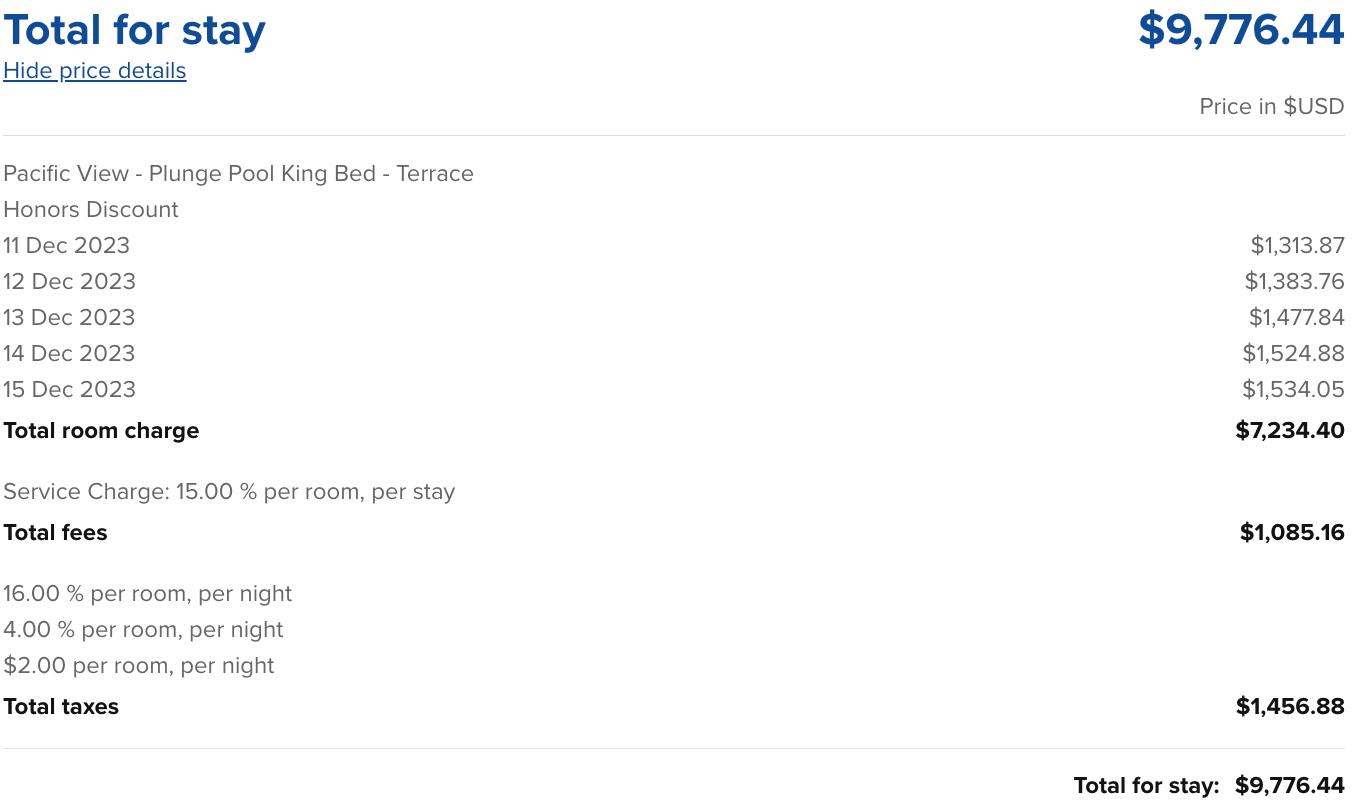Click the $1,524.88 nightly rate
Screen dimensions: 1352x810
pos(1293,354)
